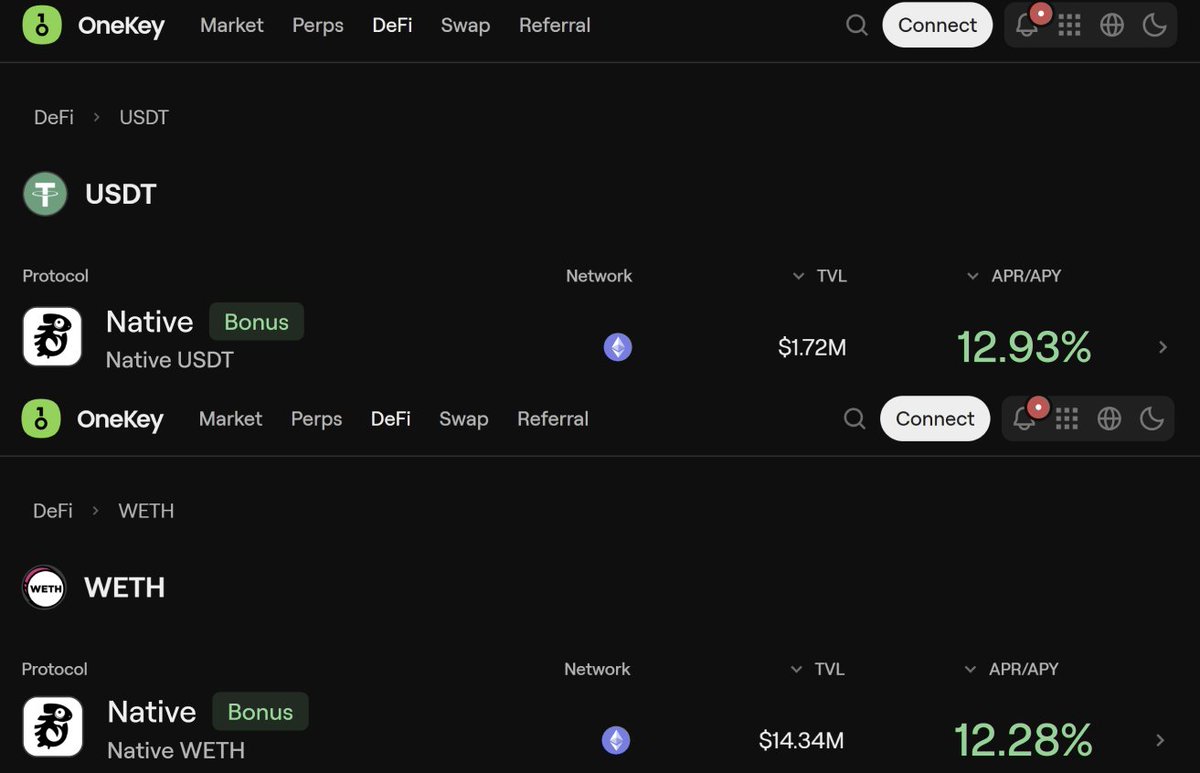Click the $1.72M TVL value
Viewport: 1200px width, 773px height.
pyautogui.click(x=812, y=348)
